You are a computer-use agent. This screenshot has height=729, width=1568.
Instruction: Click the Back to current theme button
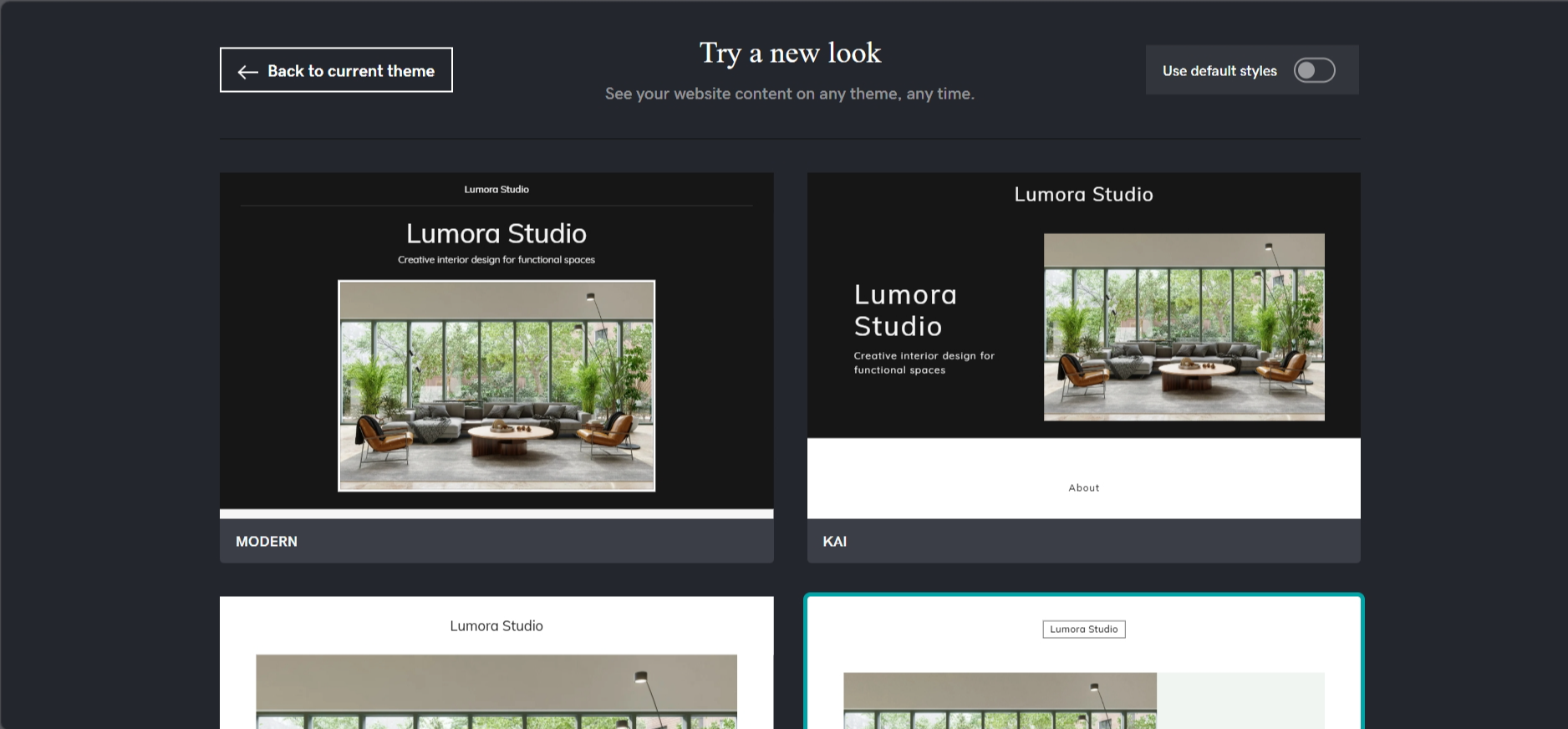[x=336, y=70]
